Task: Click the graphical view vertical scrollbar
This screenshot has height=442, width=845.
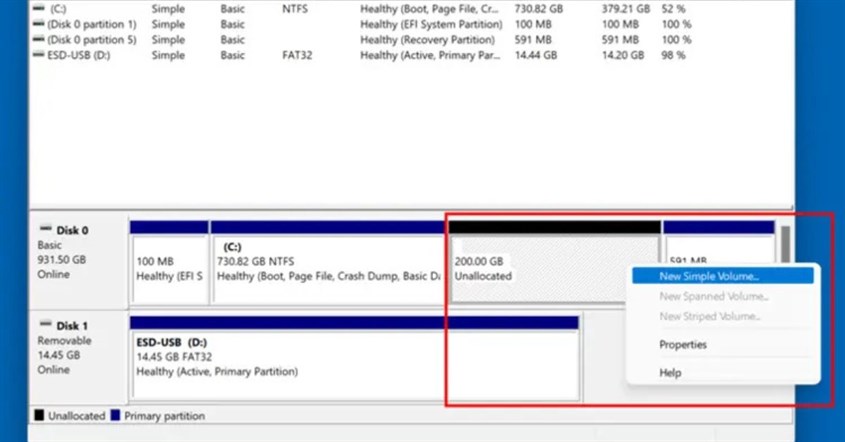Action: click(x=786, y=244)
